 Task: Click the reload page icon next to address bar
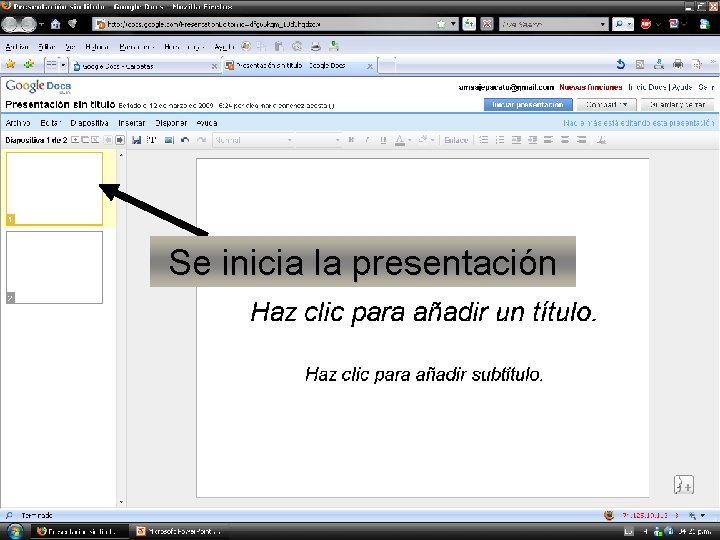tap(469, 24)
